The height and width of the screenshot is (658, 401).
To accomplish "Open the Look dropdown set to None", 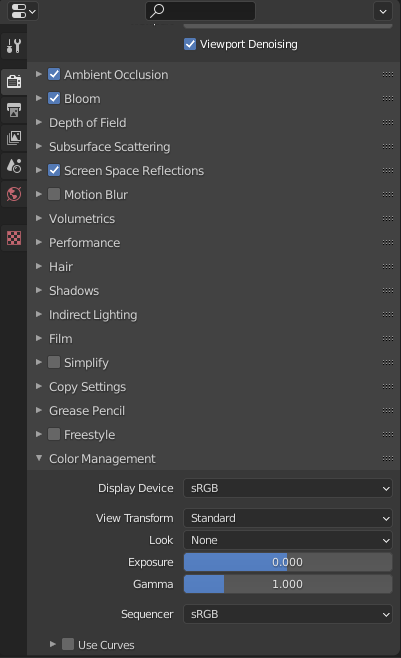I will click(288, 540).
